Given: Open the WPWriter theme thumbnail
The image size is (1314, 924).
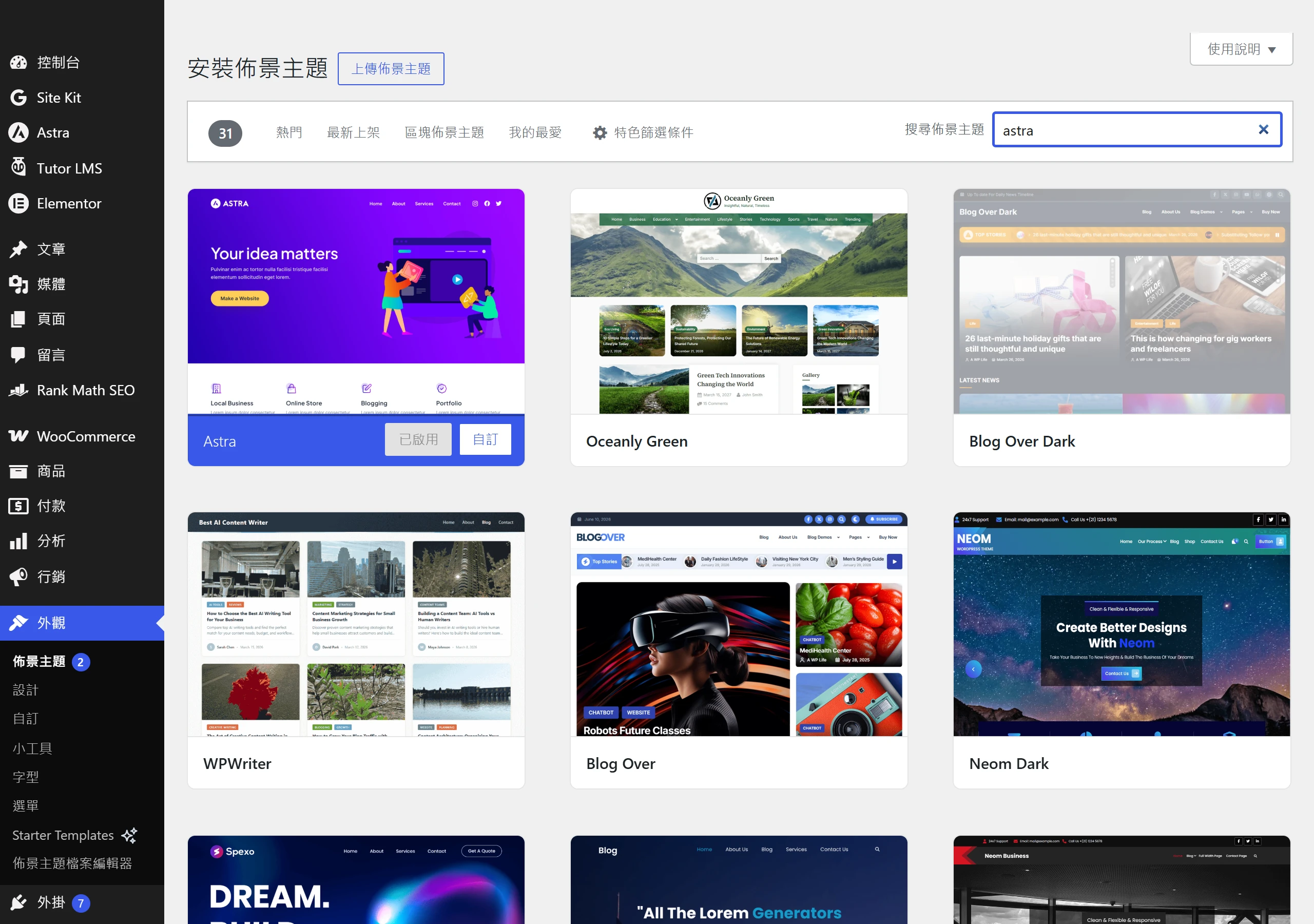Looking at the screenshot, I should (x=356, y=624).
